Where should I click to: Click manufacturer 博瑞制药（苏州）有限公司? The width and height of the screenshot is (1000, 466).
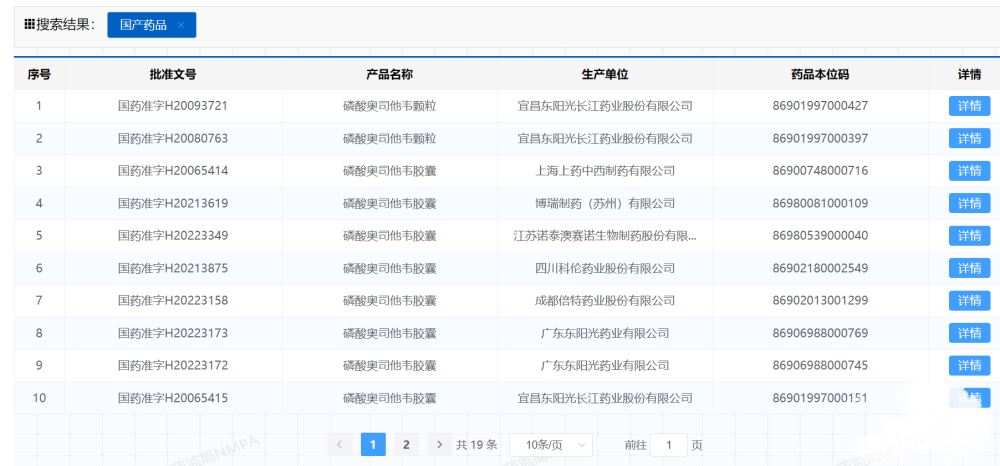pos(605,203)
